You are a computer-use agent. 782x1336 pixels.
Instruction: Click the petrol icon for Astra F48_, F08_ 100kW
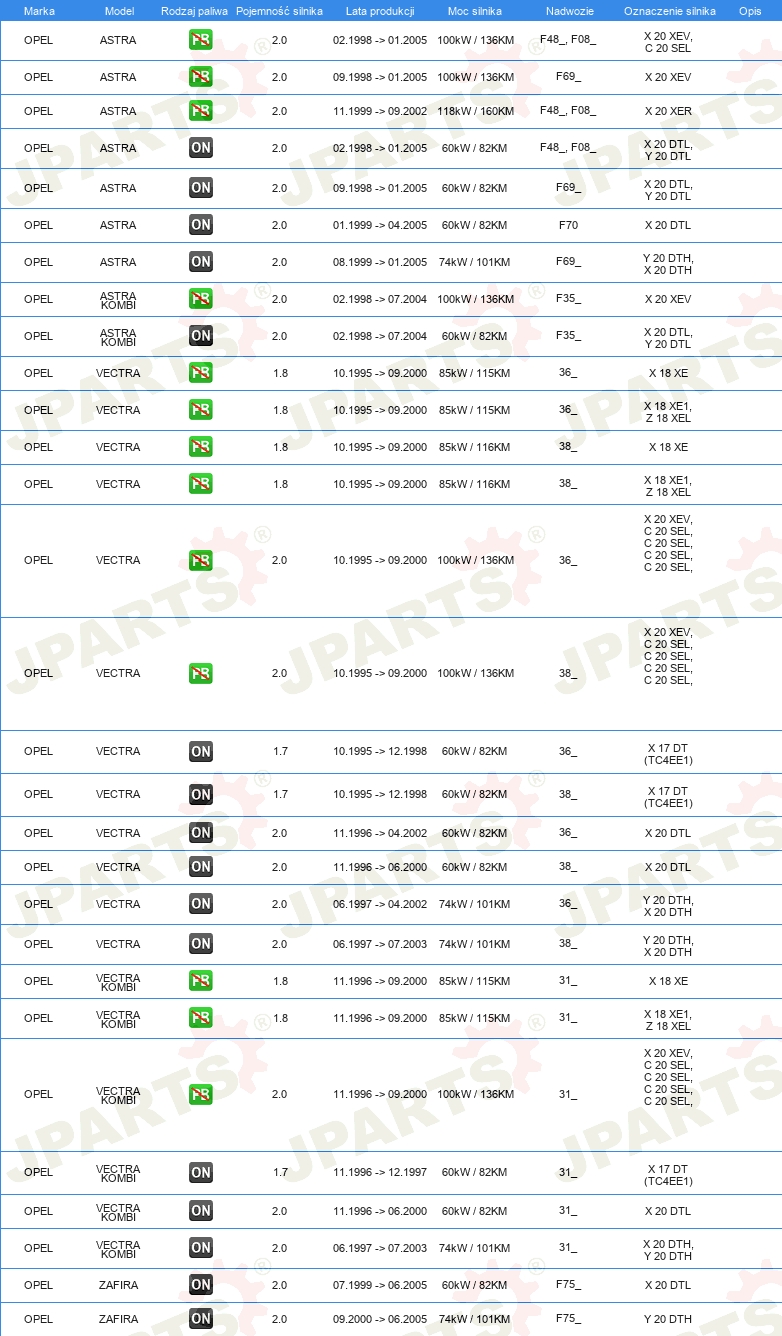tap(201, 41)
